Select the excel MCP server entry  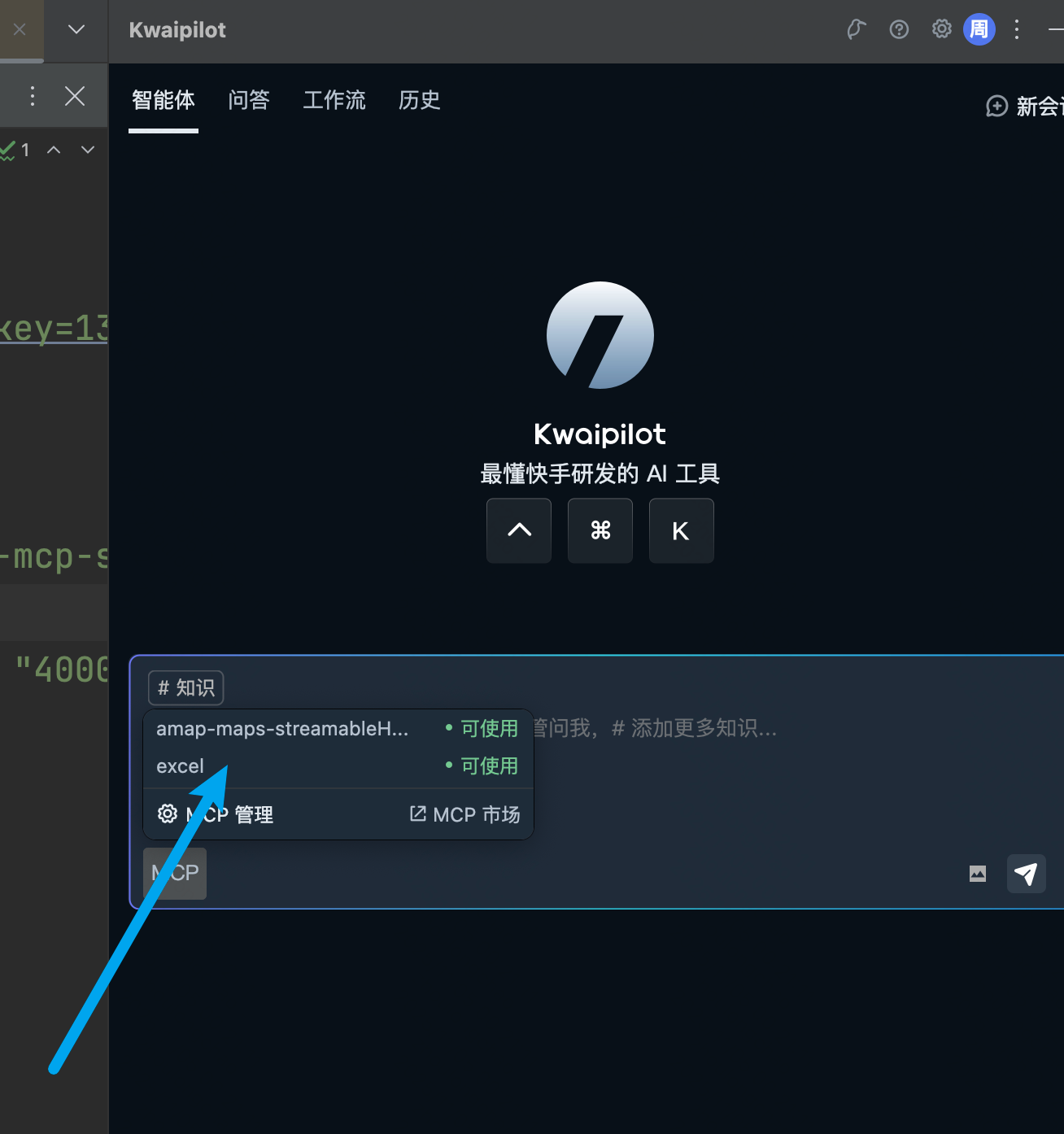click(338, 766)
